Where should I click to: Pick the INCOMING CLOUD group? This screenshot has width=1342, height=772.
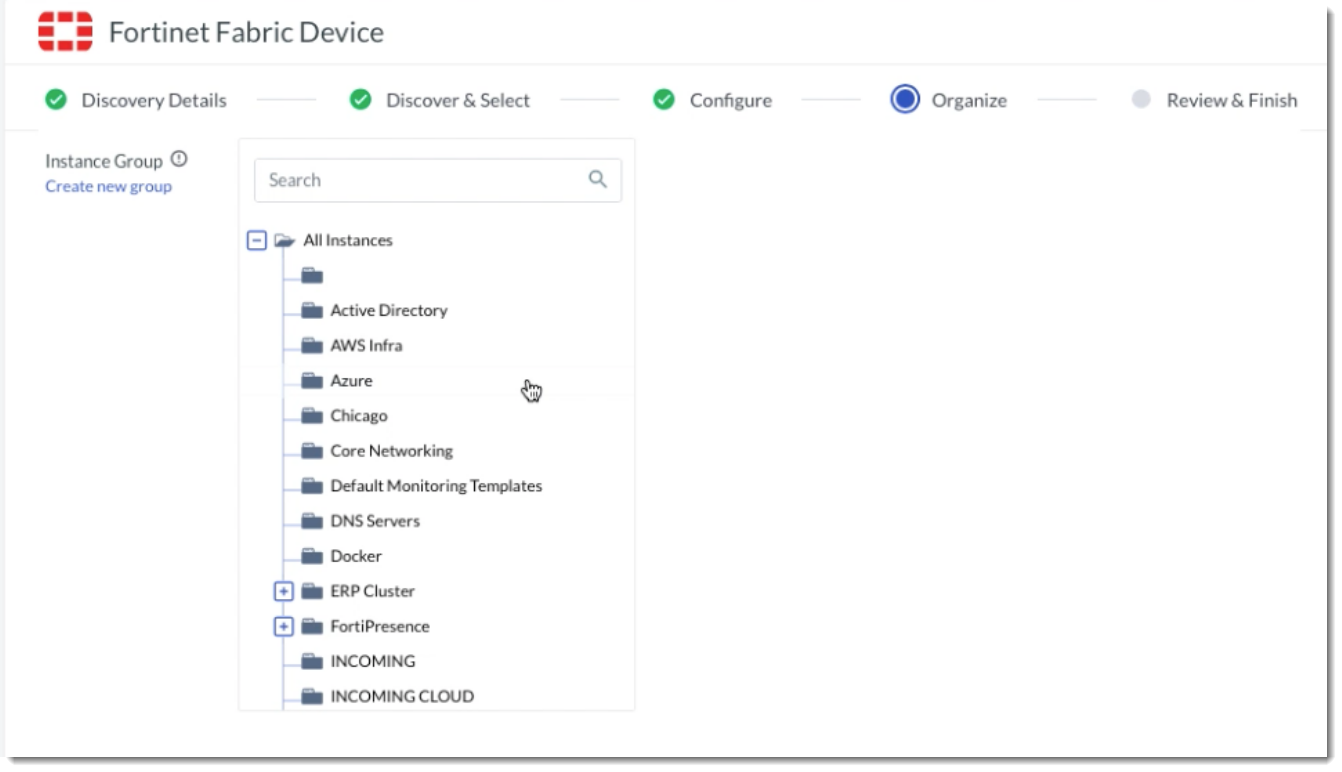click(402, 697)
